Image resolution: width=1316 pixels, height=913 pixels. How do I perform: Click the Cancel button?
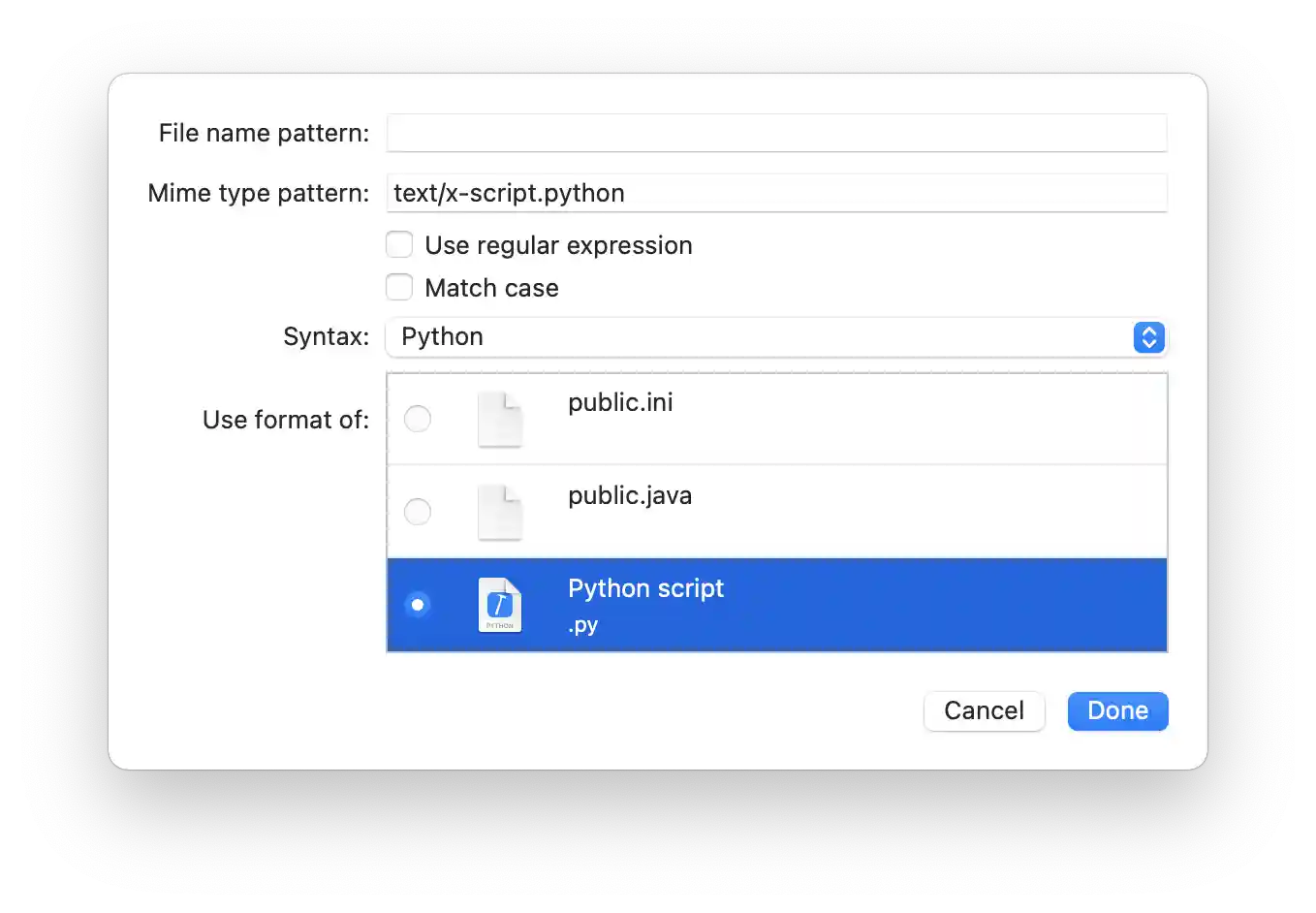pyautogui.click(x=984, y=710)
